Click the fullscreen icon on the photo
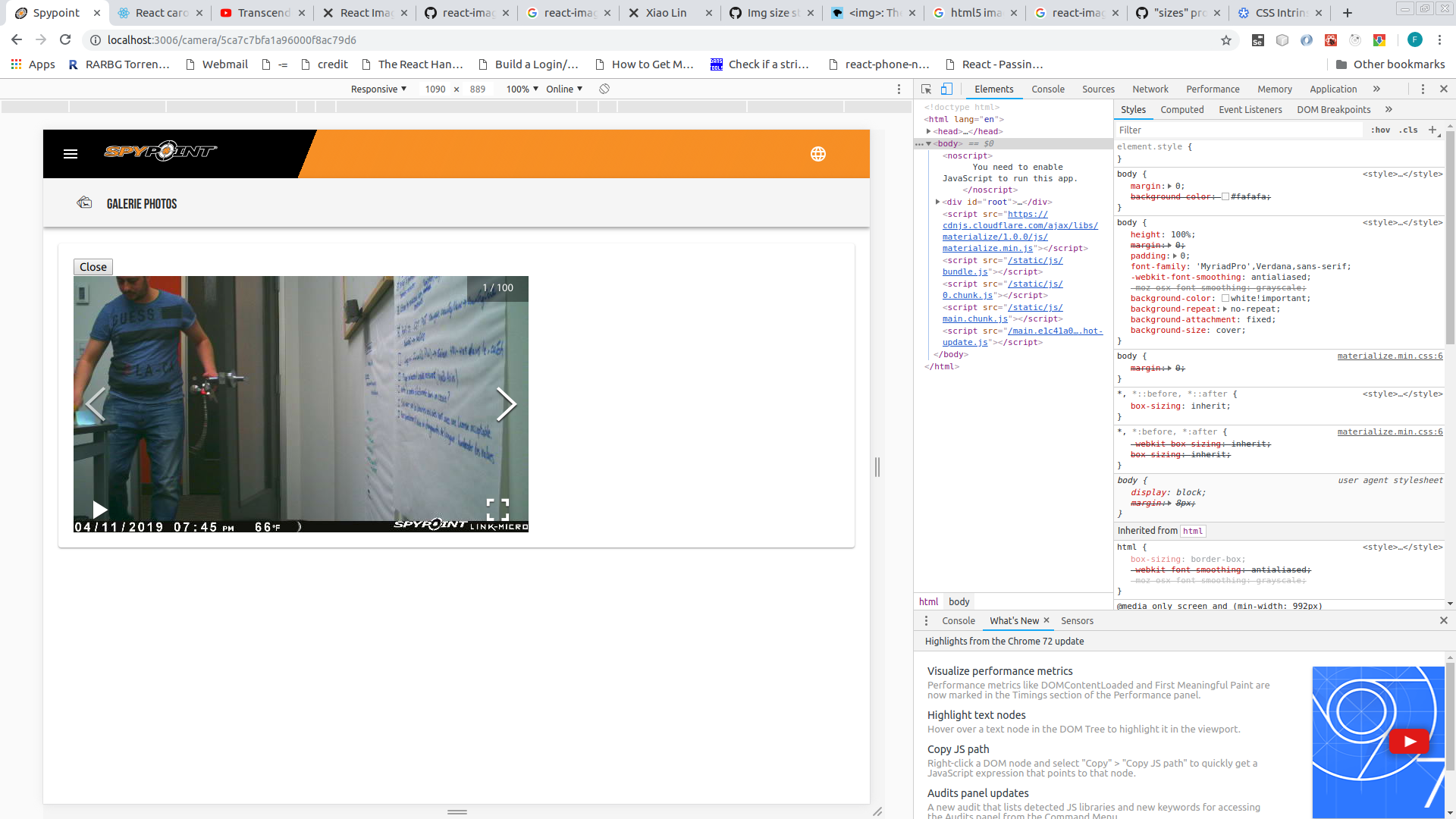Screen dimensions: 1456x819 click(x=498, y=508)
